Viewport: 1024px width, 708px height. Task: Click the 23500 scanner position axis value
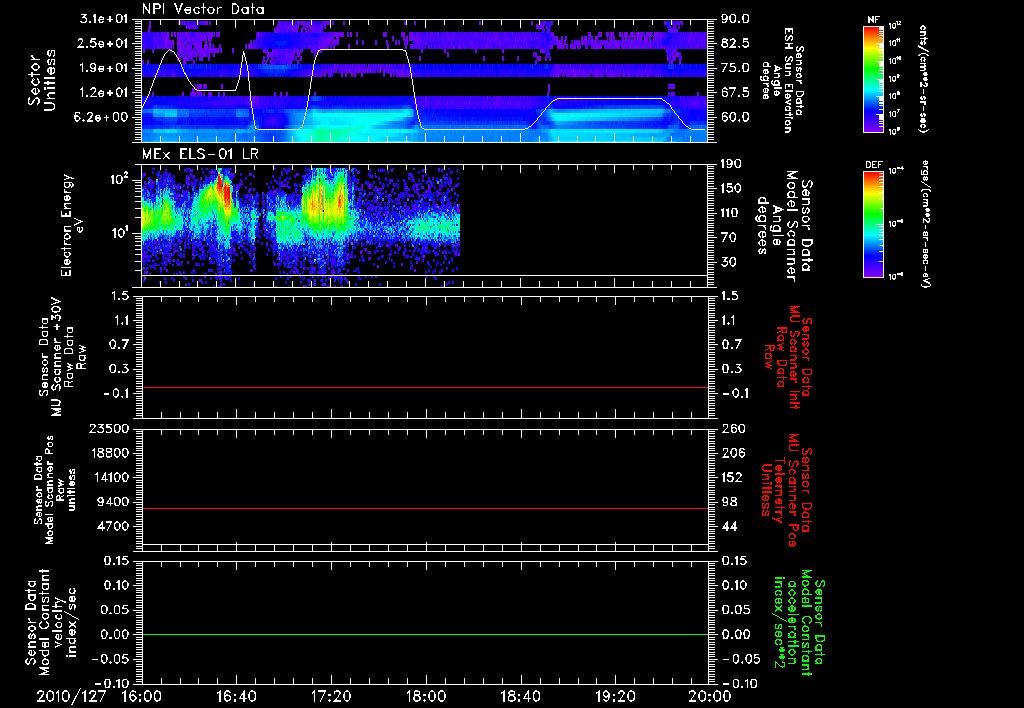(x=110, y=428)
